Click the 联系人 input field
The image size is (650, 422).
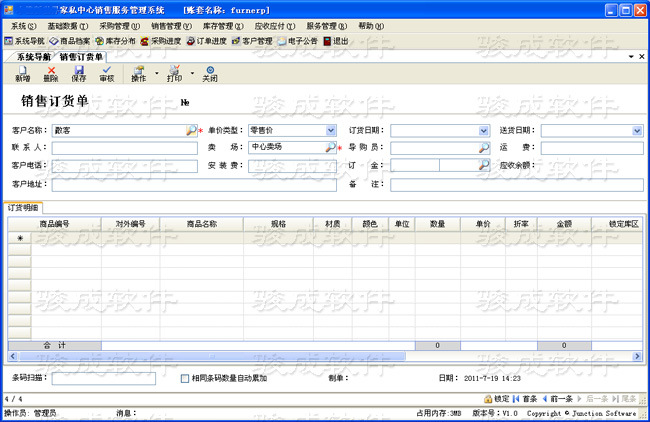click(124, 148)
